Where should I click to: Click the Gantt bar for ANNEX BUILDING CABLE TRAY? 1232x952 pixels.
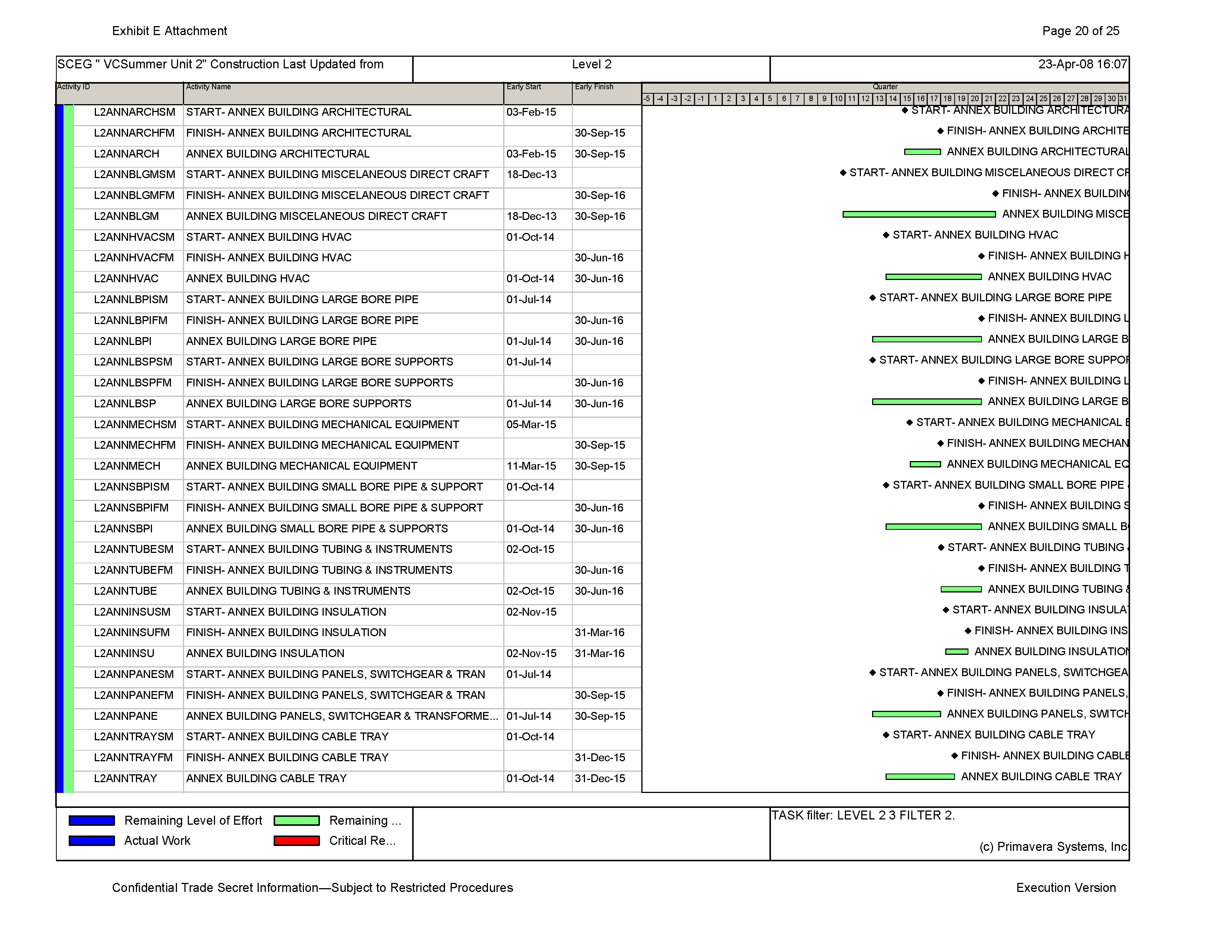pos(920,777)
